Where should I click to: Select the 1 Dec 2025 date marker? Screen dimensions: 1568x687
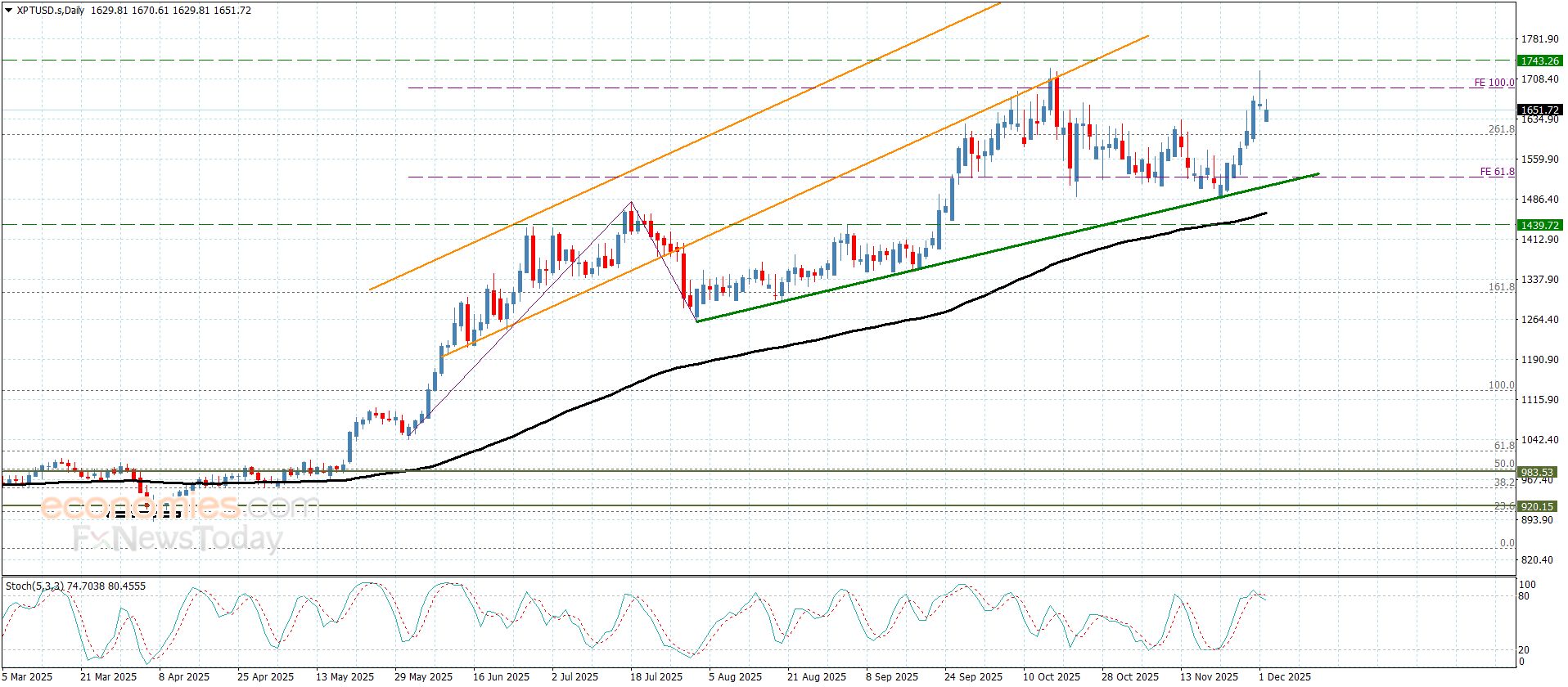coord(1284,677)
